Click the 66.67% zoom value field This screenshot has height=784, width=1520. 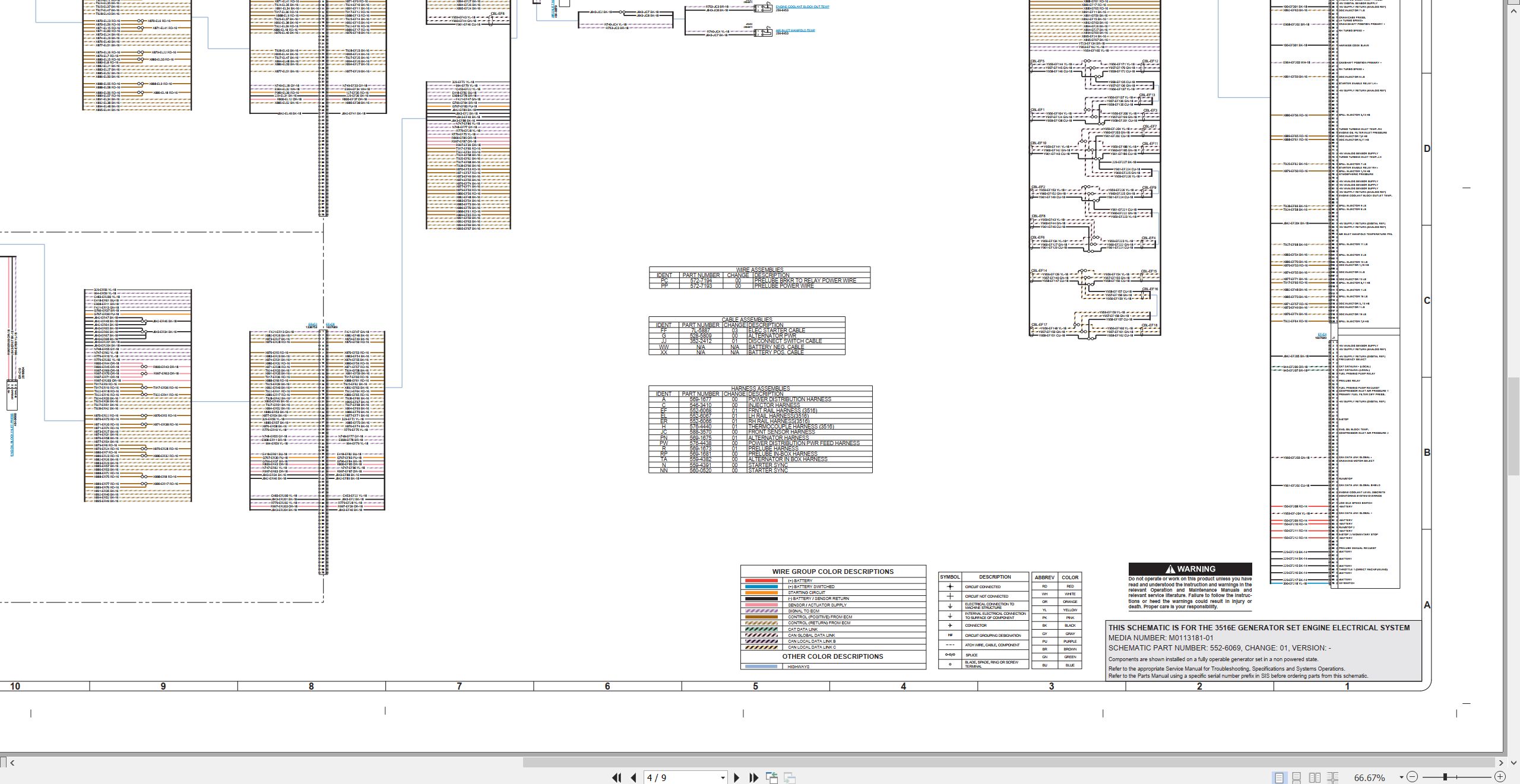pyautogui.click(x=1370, y=777)
